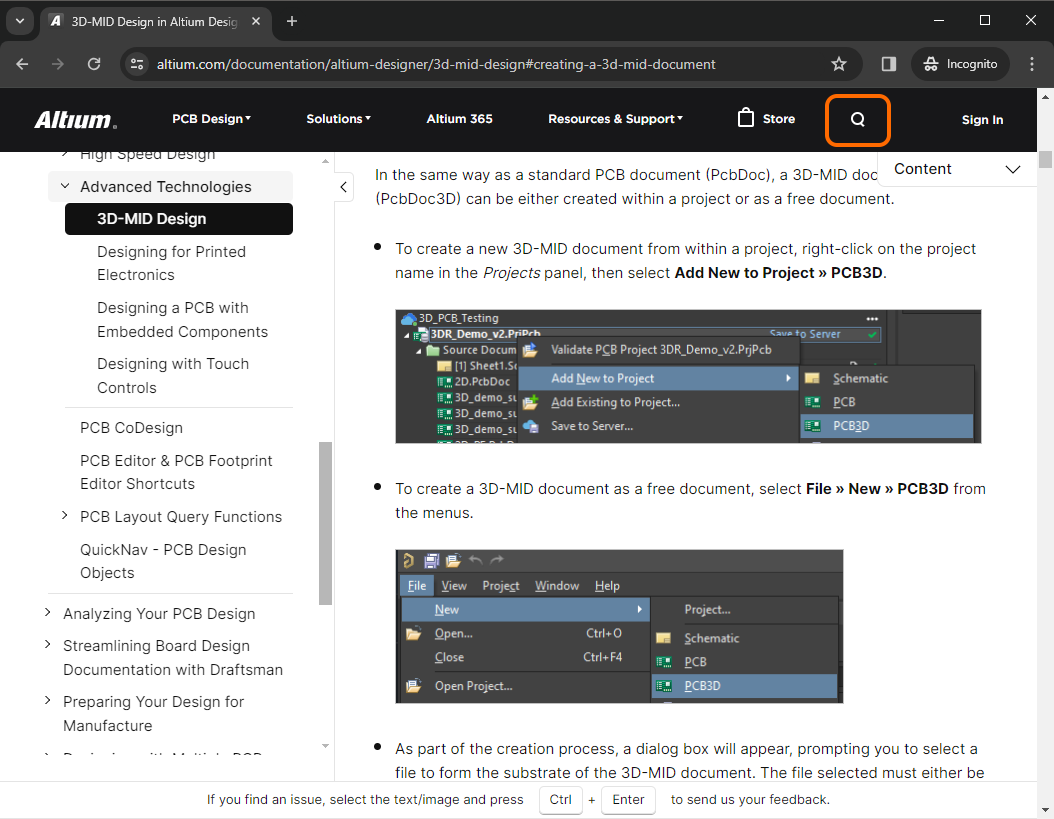Open QuickNav - PCB Design Objects

point(163,561)
